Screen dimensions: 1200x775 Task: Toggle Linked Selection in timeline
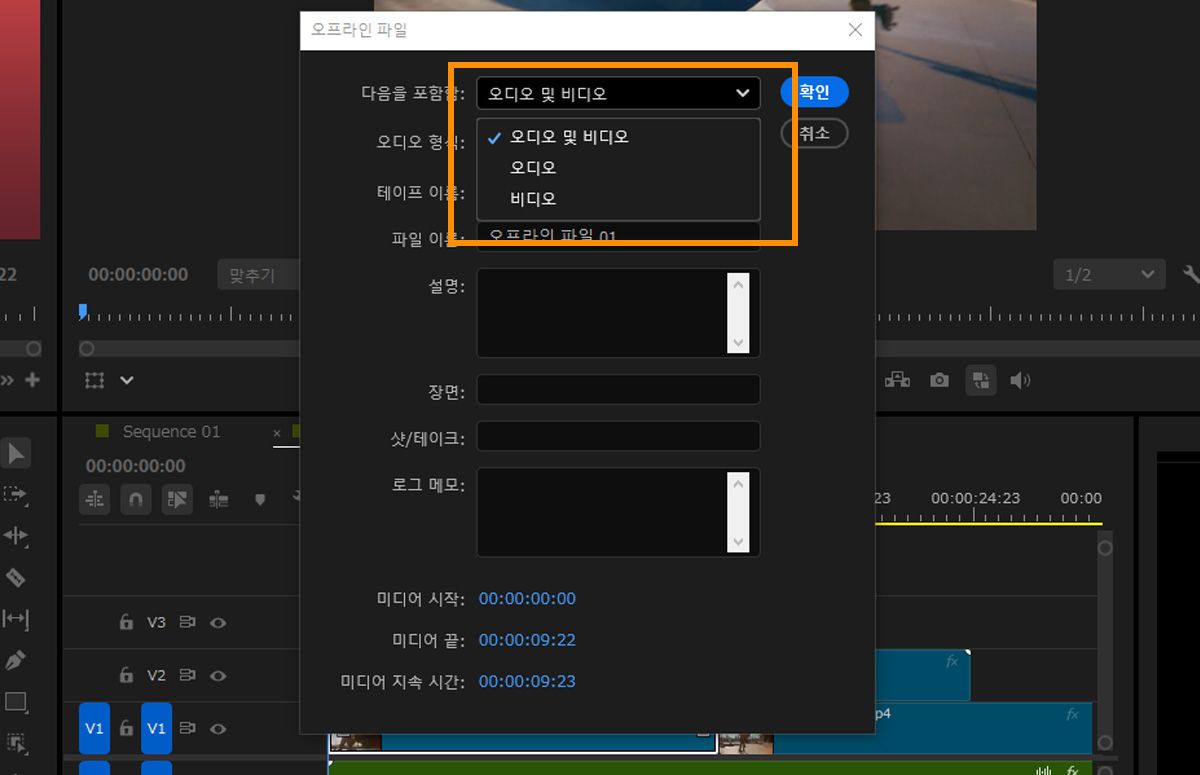177,499
